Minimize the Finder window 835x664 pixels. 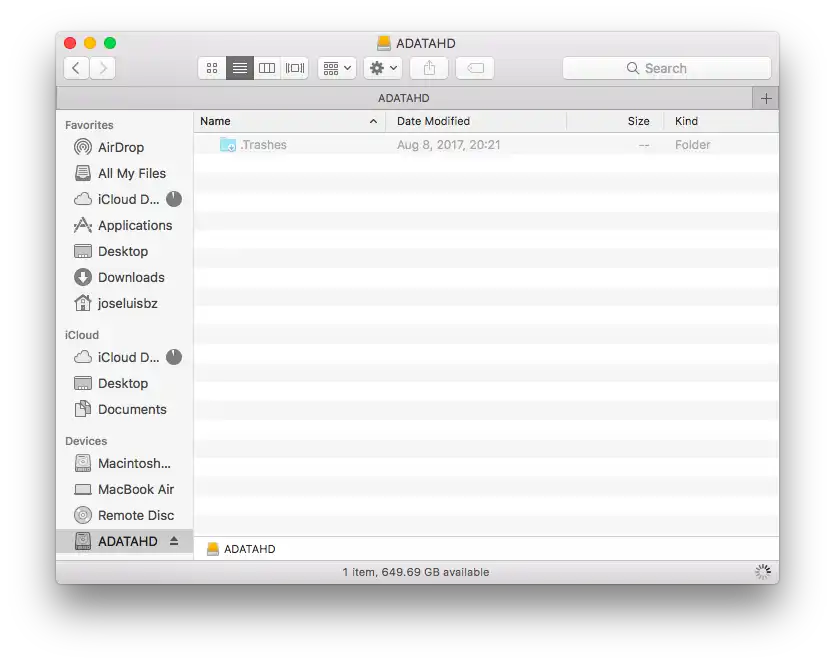coord(90,43)
